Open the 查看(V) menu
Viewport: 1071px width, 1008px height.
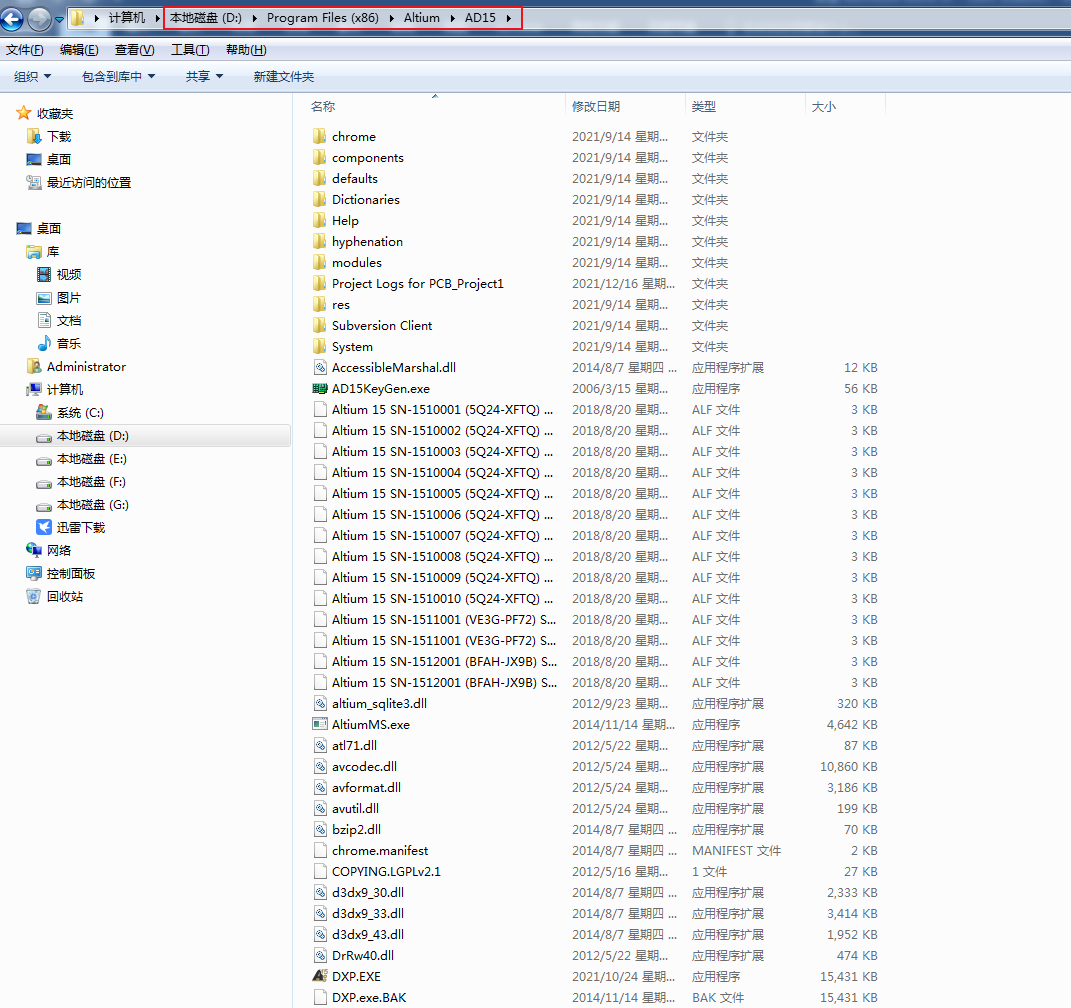[135, 50]
